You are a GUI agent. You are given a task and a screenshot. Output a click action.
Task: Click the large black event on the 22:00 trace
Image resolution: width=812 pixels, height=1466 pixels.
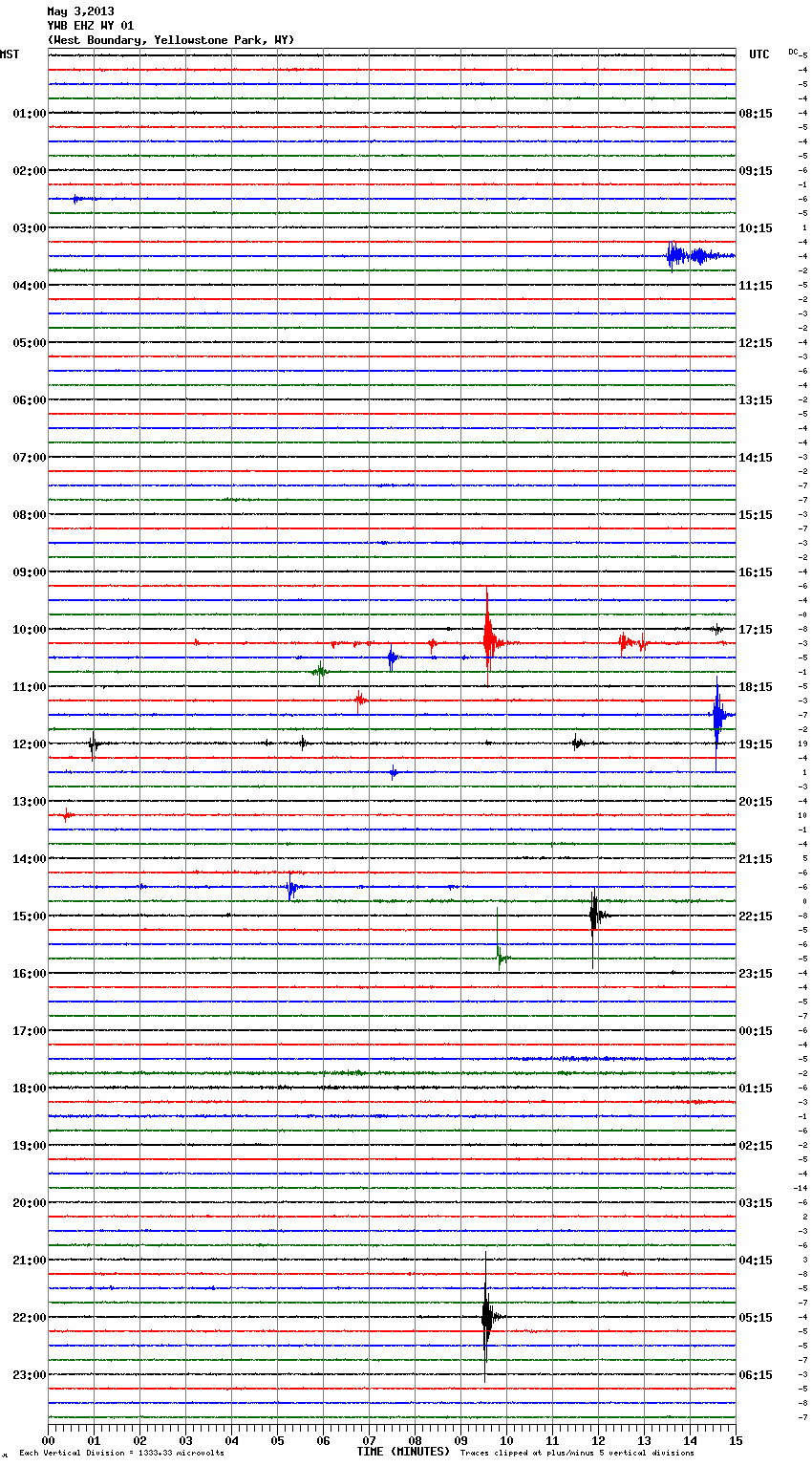(487, 1317)
